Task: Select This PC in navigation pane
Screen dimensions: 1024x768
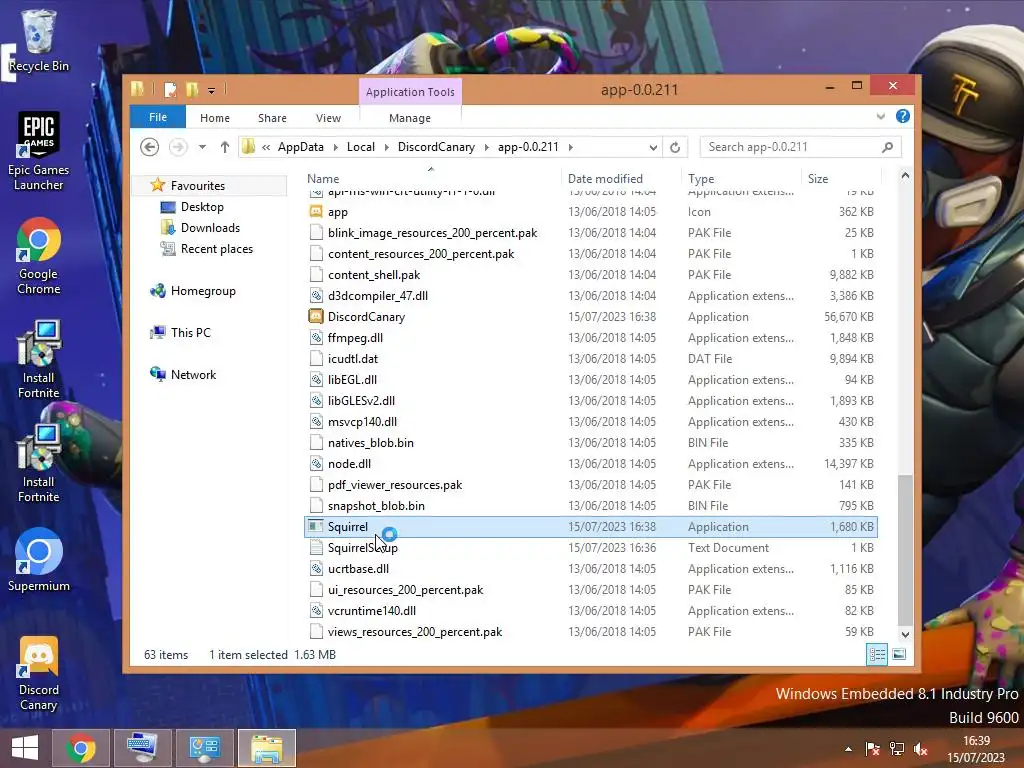Action: tap(180, 332)
